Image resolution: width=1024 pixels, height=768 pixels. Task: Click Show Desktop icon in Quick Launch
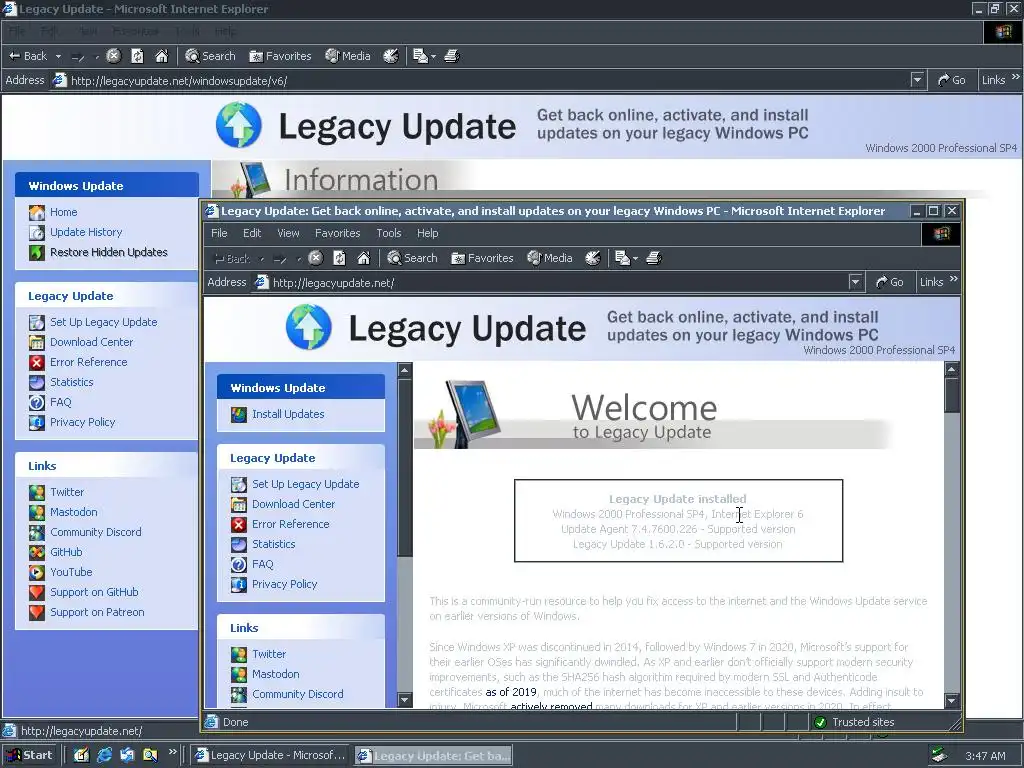click(81, 755)
